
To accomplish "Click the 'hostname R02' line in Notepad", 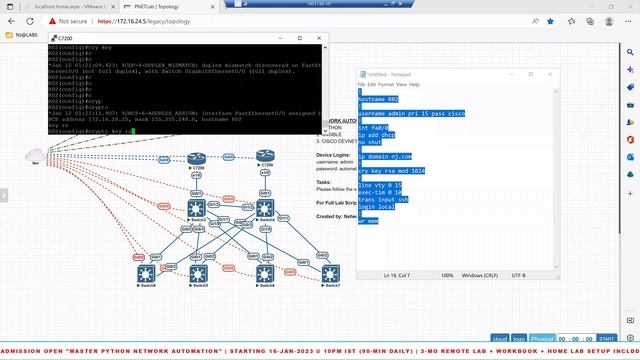I will point(378,99).
